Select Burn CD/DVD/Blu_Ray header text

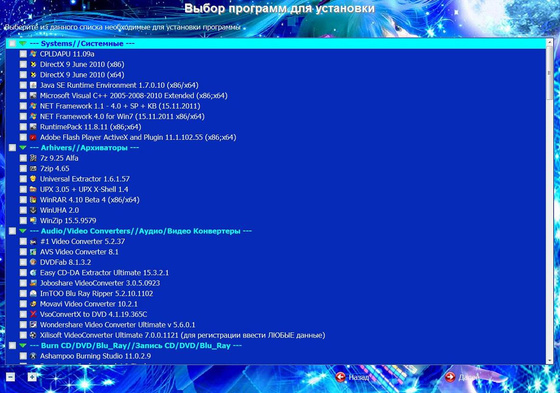pos(136,345)
